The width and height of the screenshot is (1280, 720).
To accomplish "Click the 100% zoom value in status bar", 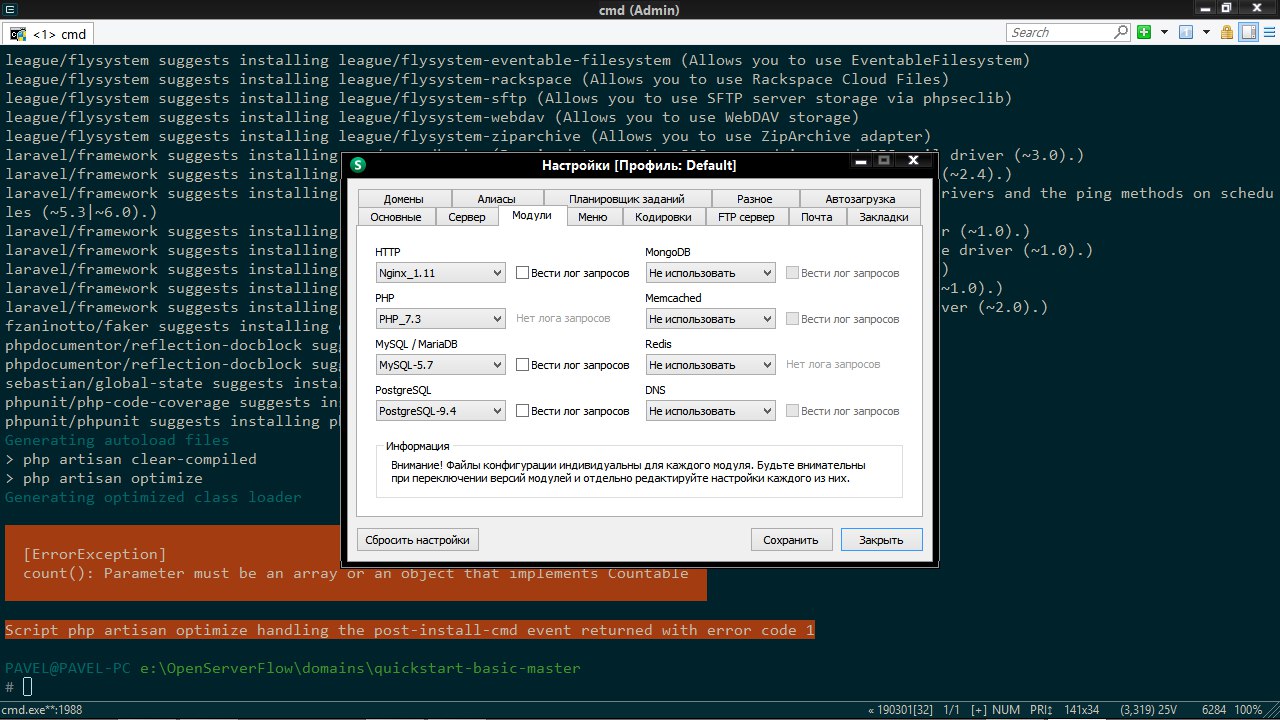I will point(1248,710).
